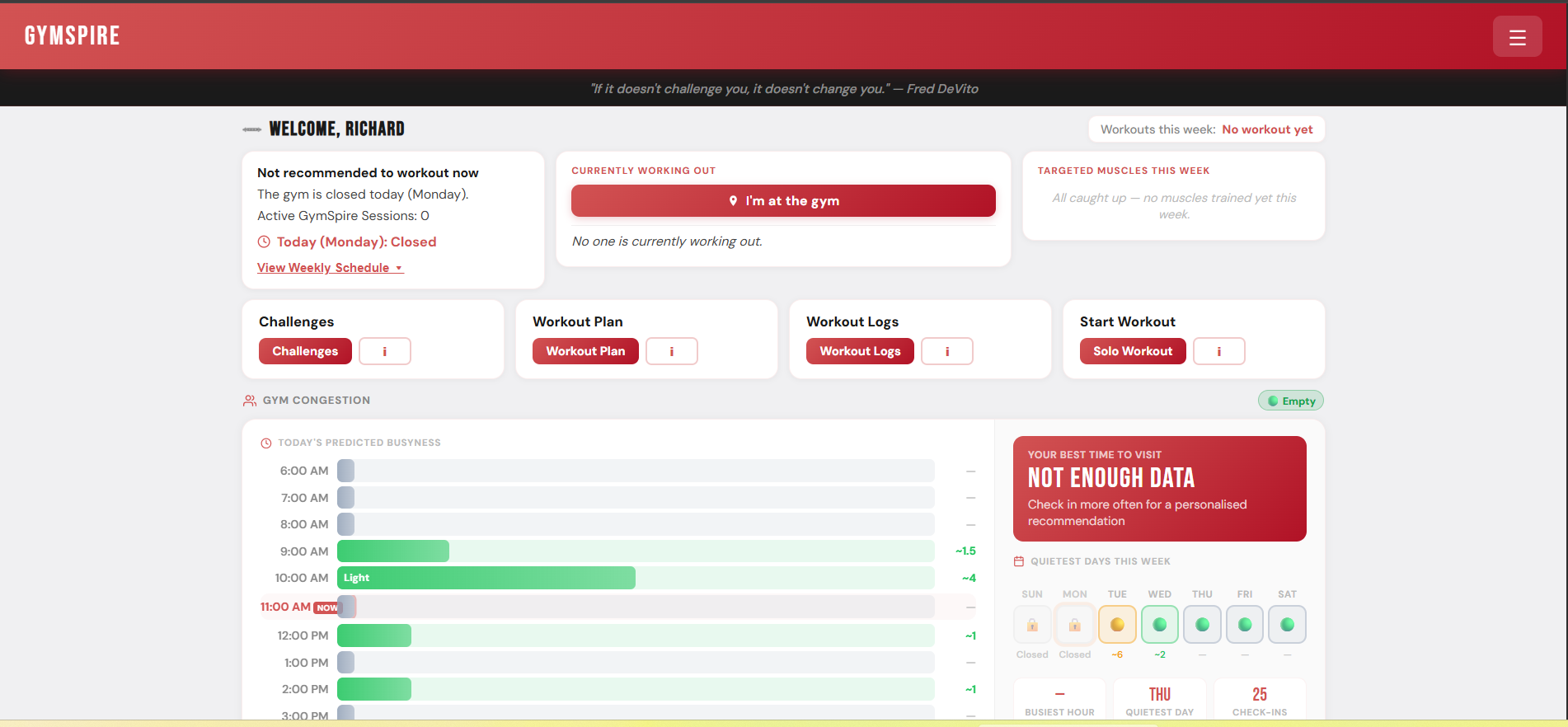Click the 25 Check-ins stat card
This screenshot has height=727, width=1568.
point(1260,701)
